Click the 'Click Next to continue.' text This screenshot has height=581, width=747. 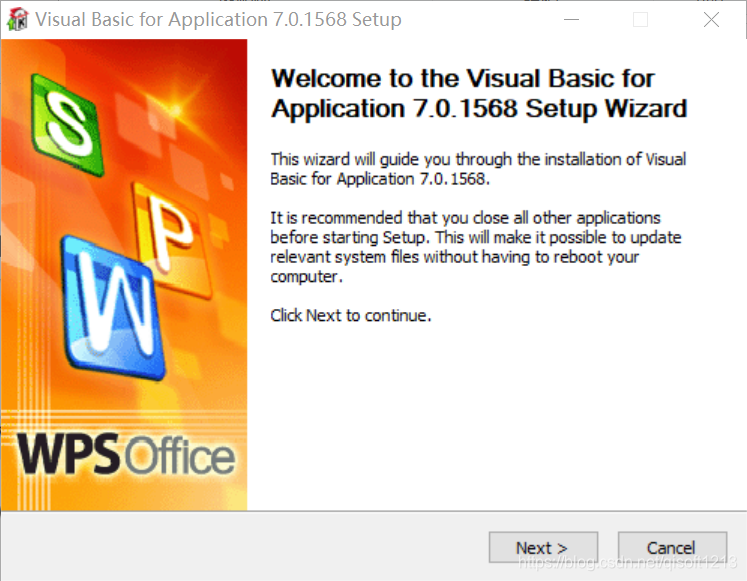(351, 315)
